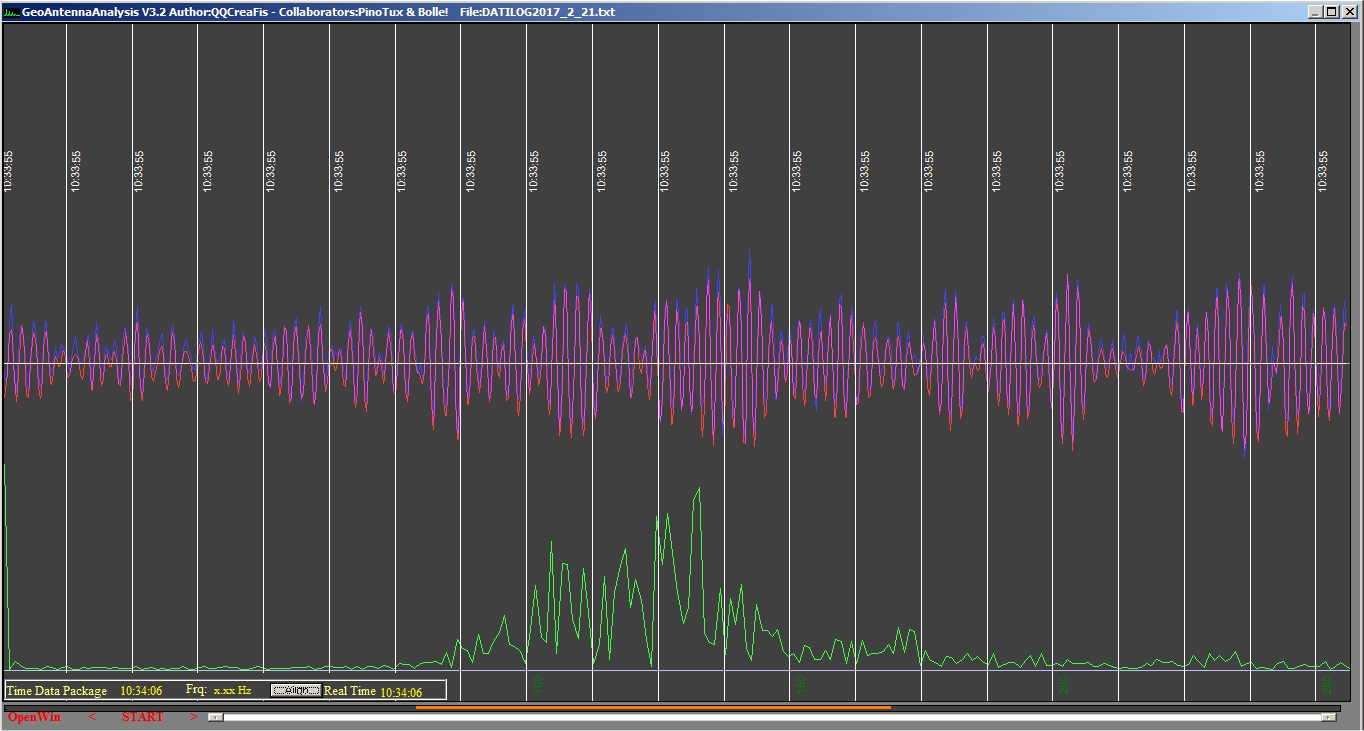Click the red OpenWin label
Viewport: 1364px width, 731px height.
tap(34, 717)
